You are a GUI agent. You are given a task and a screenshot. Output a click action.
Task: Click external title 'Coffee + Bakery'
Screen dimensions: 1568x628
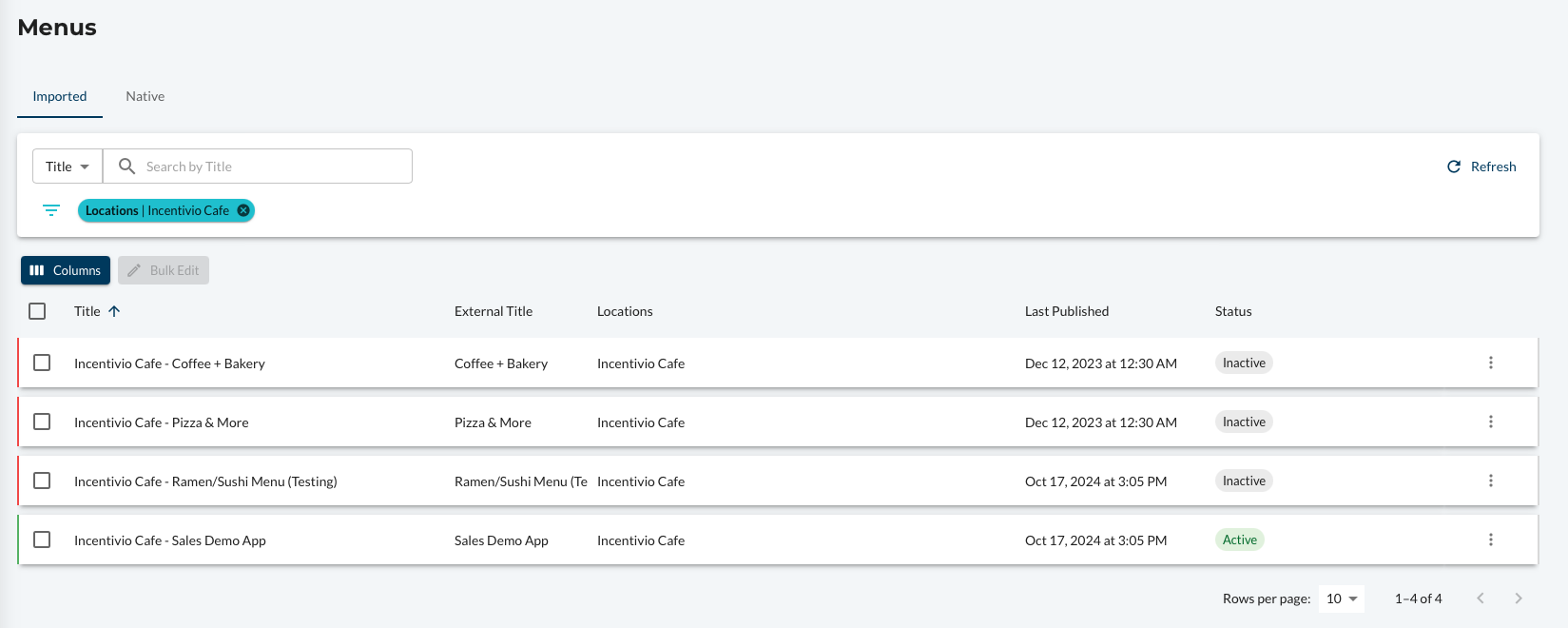[501, 363]
